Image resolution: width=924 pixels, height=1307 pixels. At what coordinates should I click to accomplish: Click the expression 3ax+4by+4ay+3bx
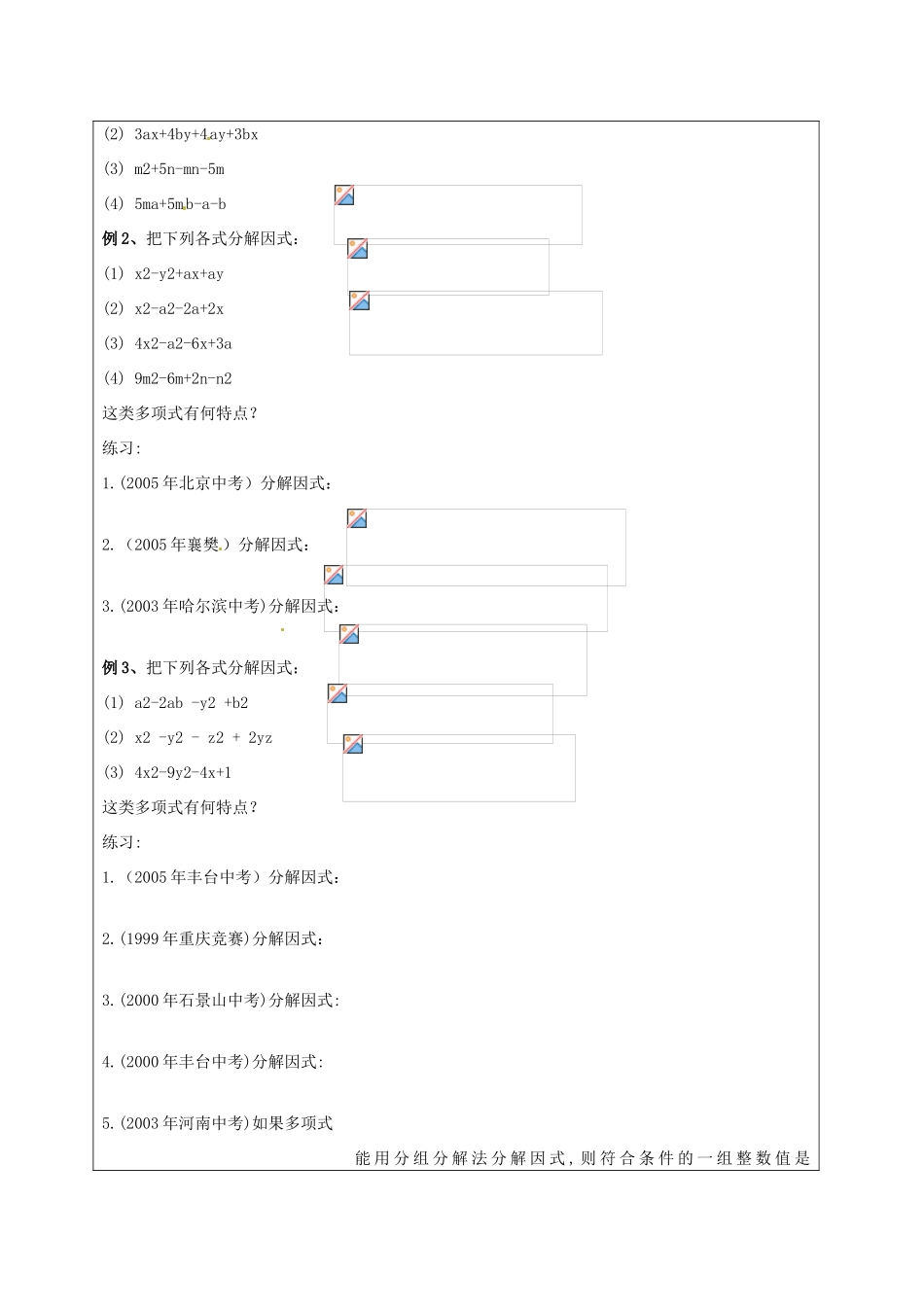195,134
